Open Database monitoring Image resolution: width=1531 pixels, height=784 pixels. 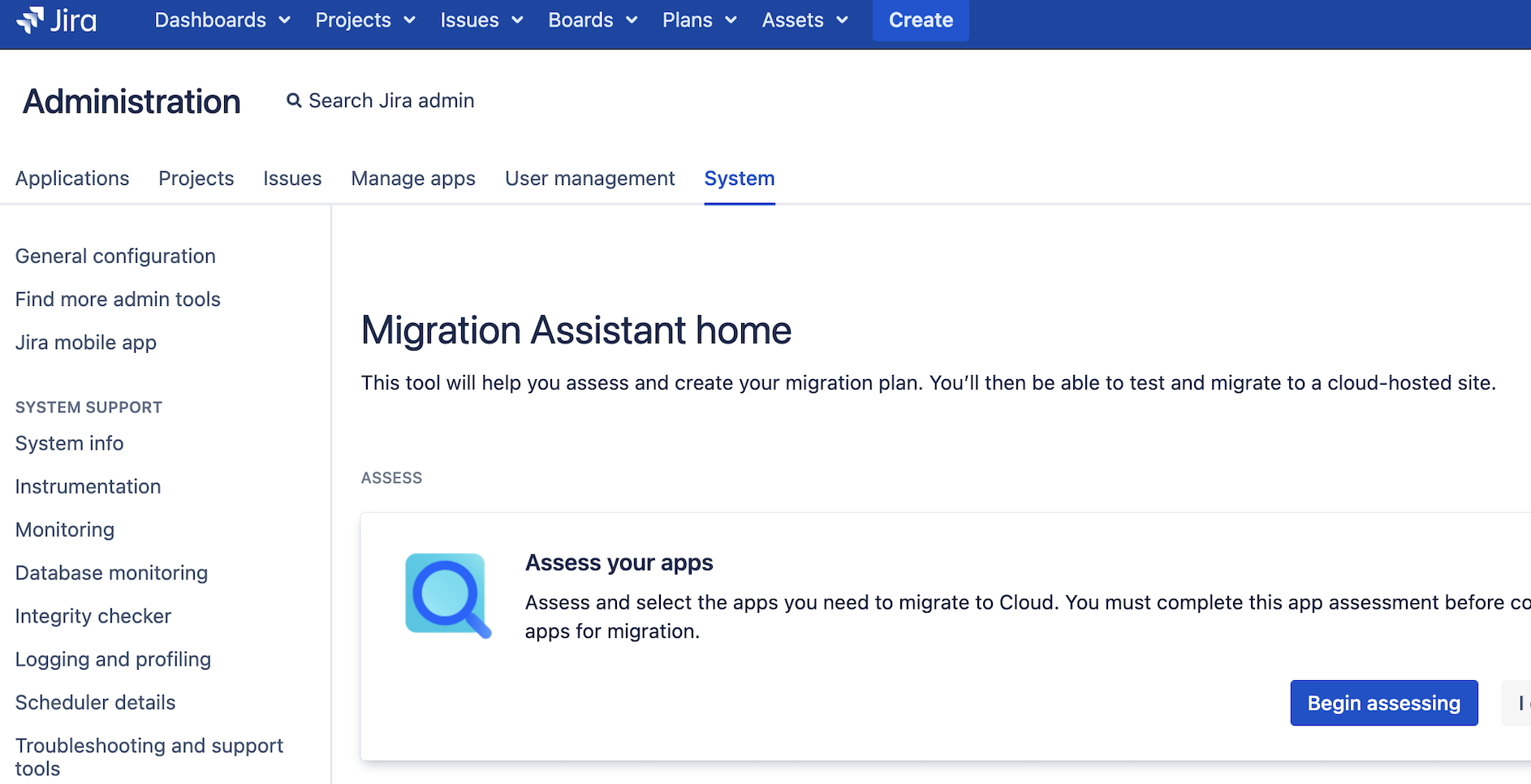111,572
